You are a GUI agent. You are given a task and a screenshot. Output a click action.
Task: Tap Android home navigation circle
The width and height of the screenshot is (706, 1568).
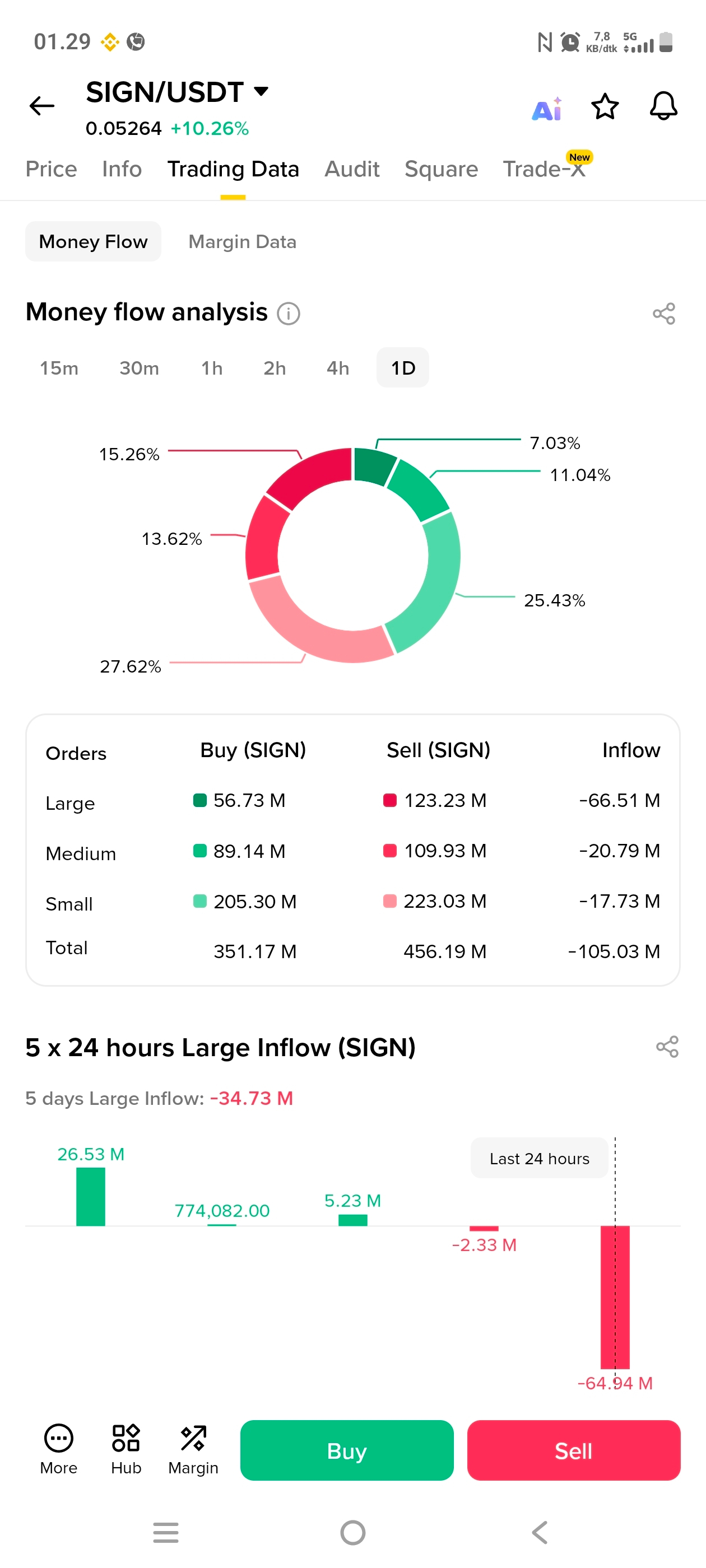click(x=352, y=1532)
